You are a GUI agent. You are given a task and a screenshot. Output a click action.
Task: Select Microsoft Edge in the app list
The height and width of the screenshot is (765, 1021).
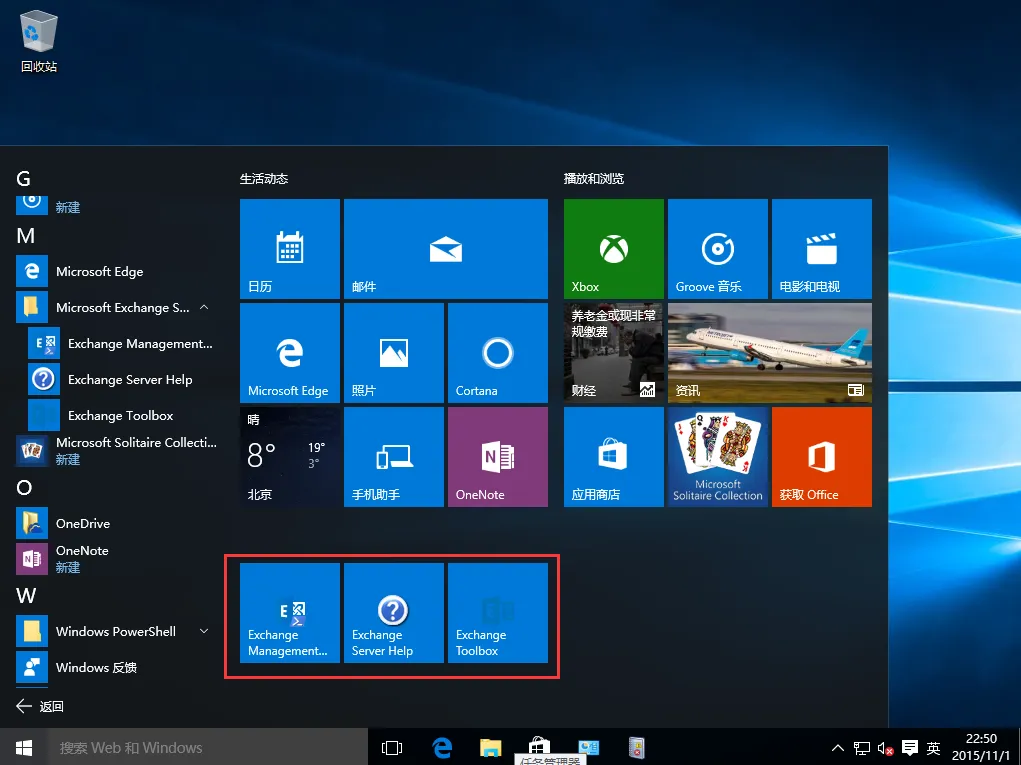(116, 271)
